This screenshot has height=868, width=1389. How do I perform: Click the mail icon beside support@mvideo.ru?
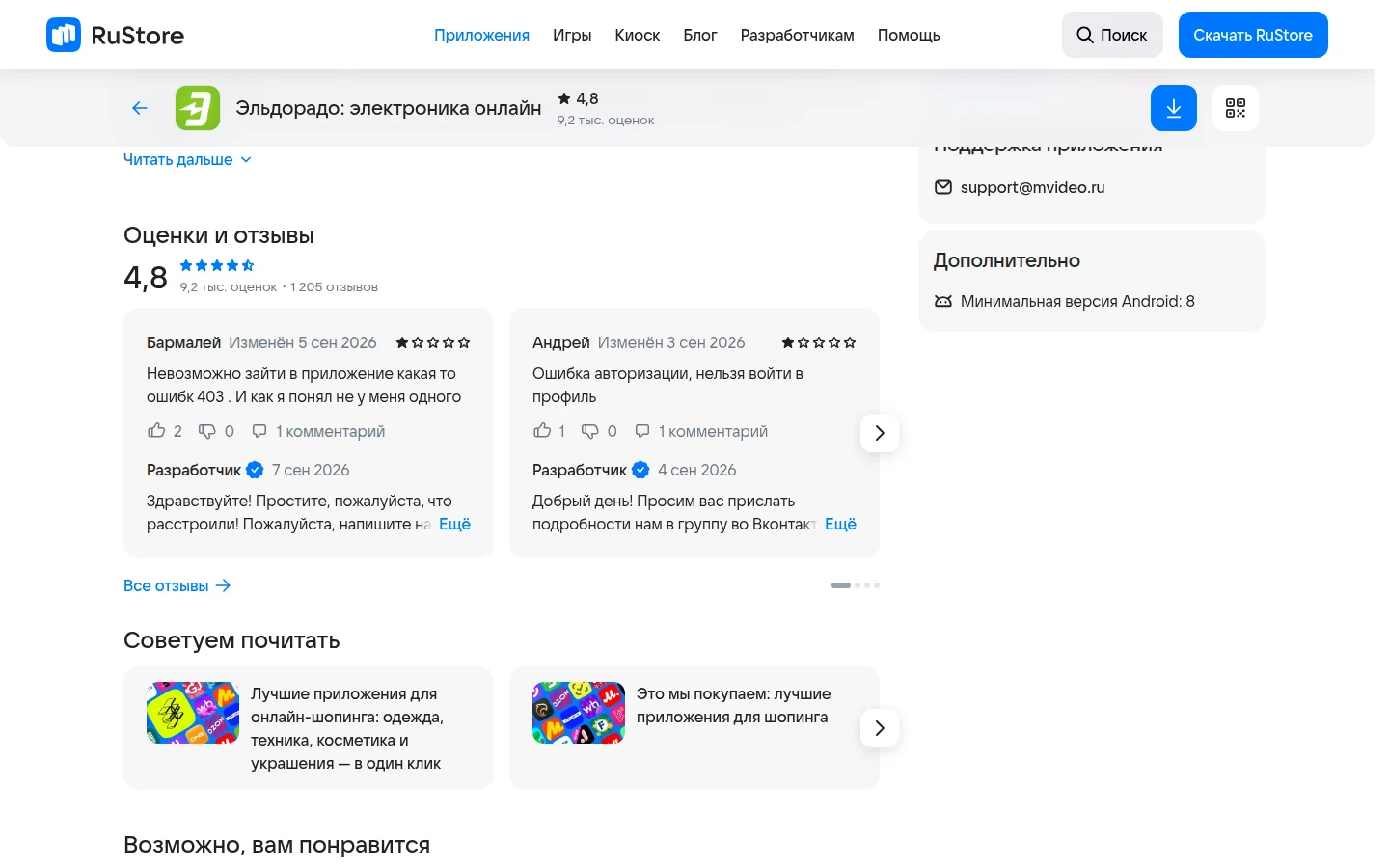point(943,187)
